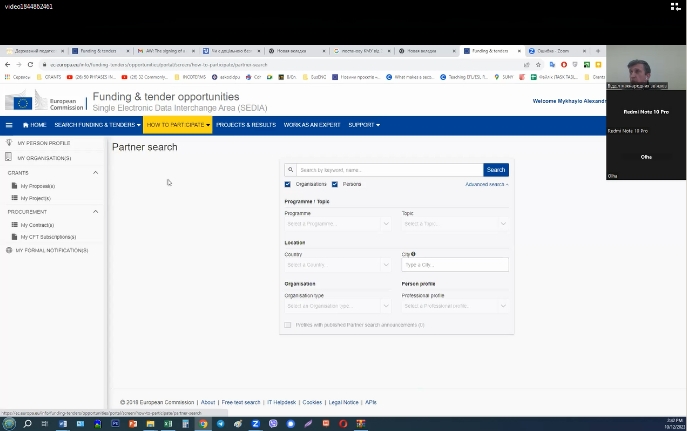Open the new tab plus button

click(598, 51)
